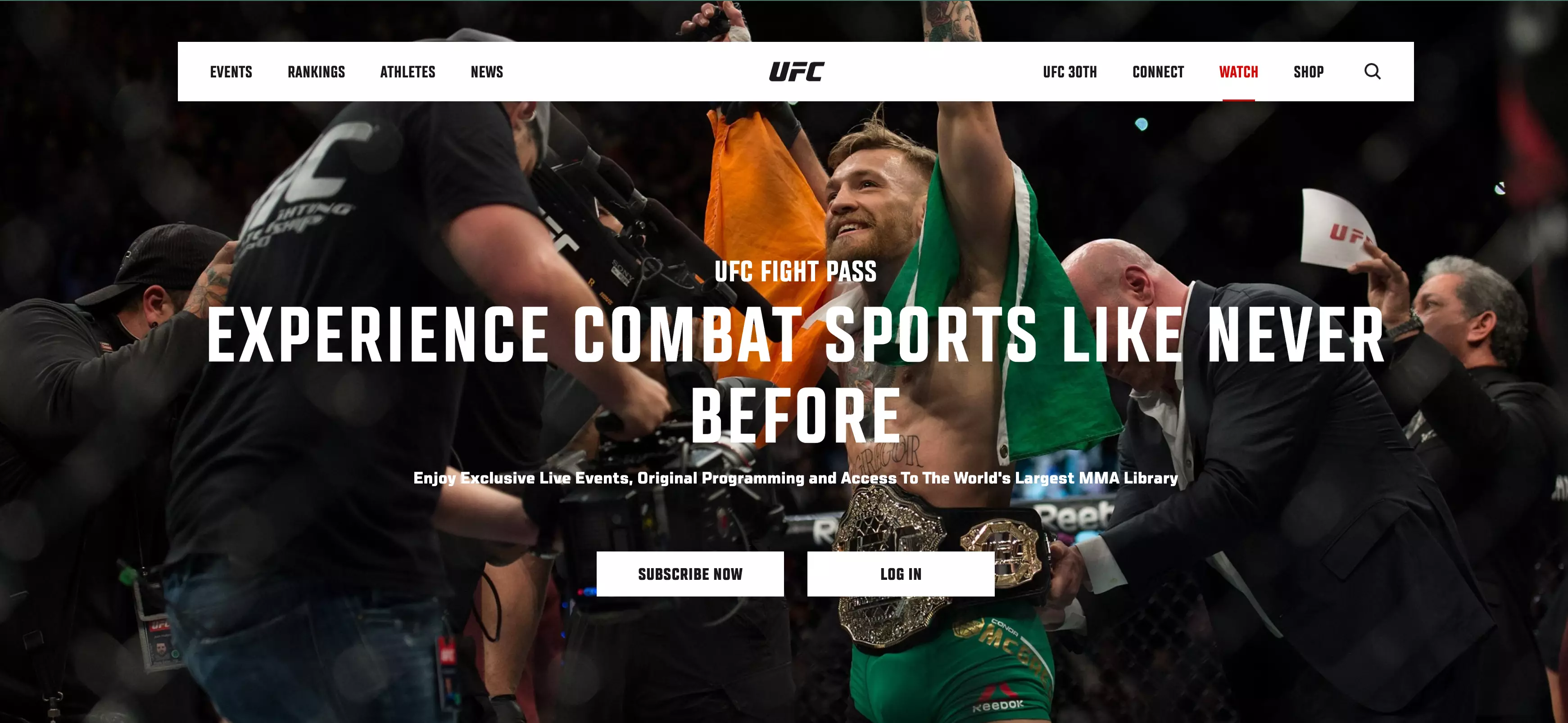Click the Log In button
The image size is (1568, 723).
[900, 574]
